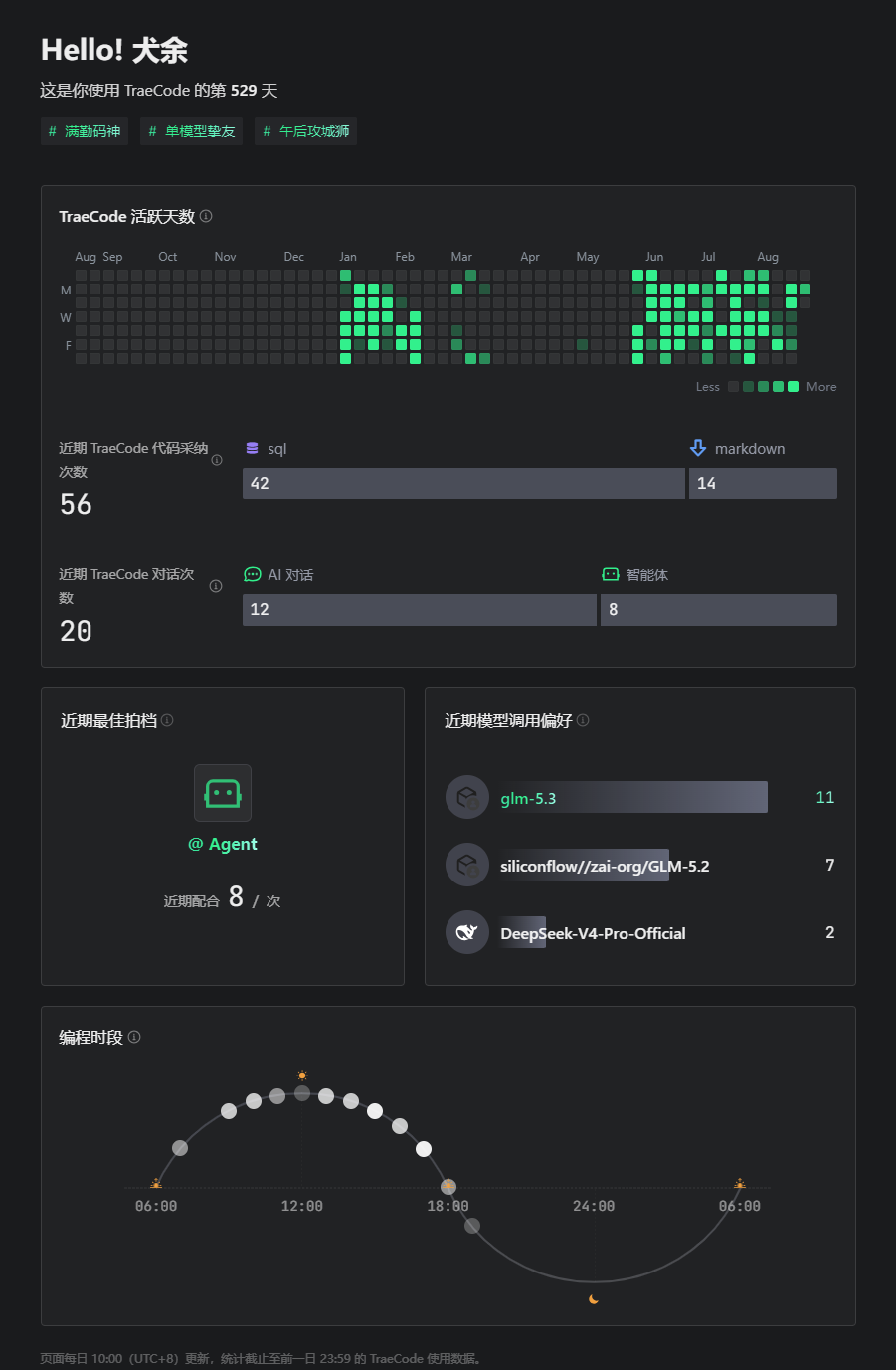
Task: Click info icon beside 编程时段
Action: pyautogui.click(x=134, y=1037)
